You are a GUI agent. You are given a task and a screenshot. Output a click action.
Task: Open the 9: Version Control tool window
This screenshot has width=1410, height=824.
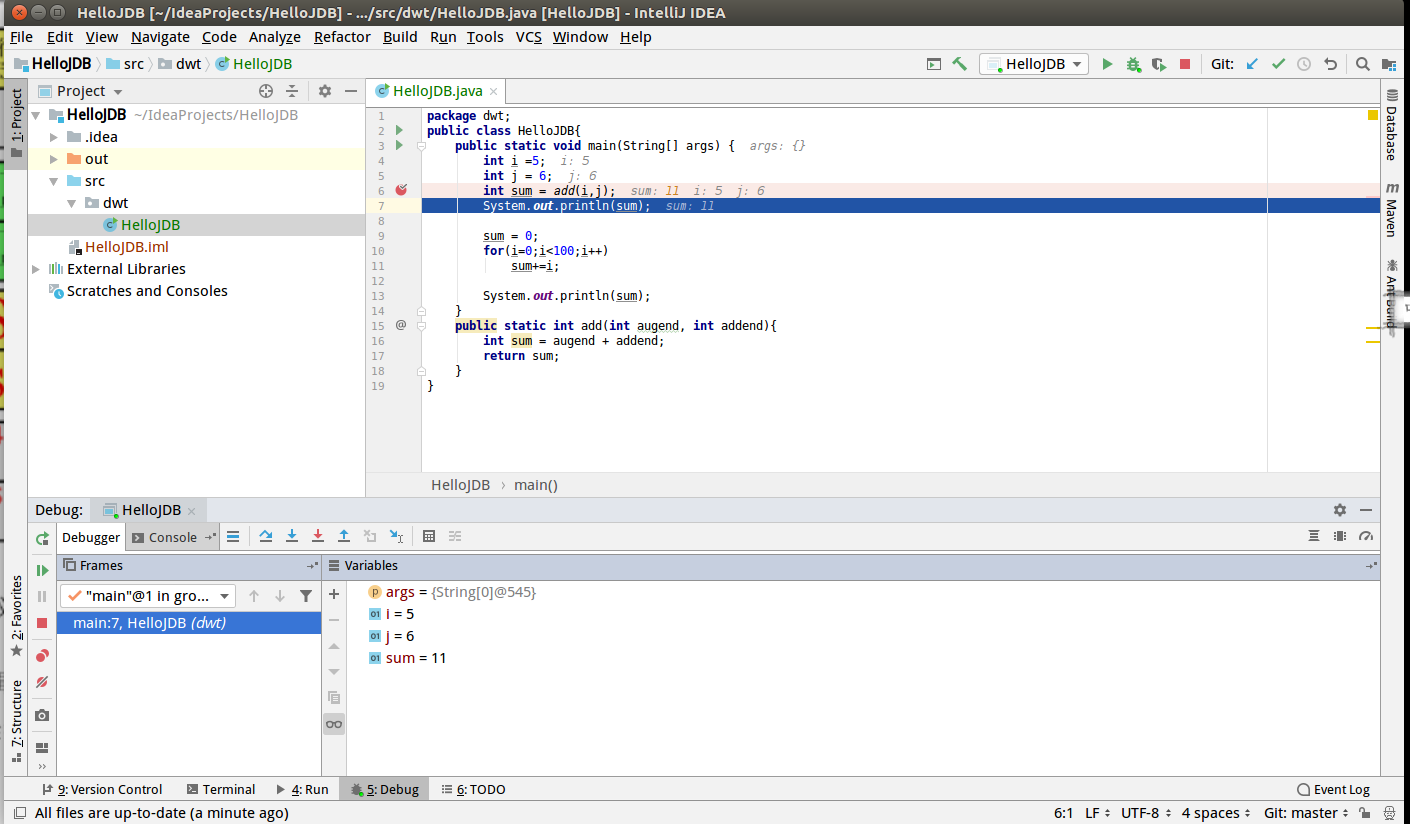[x=102, y=789]
